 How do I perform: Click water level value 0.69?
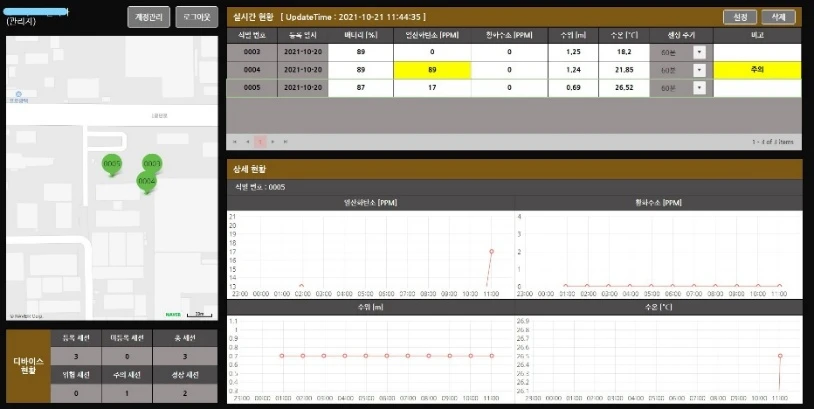[x=573, y=88]
